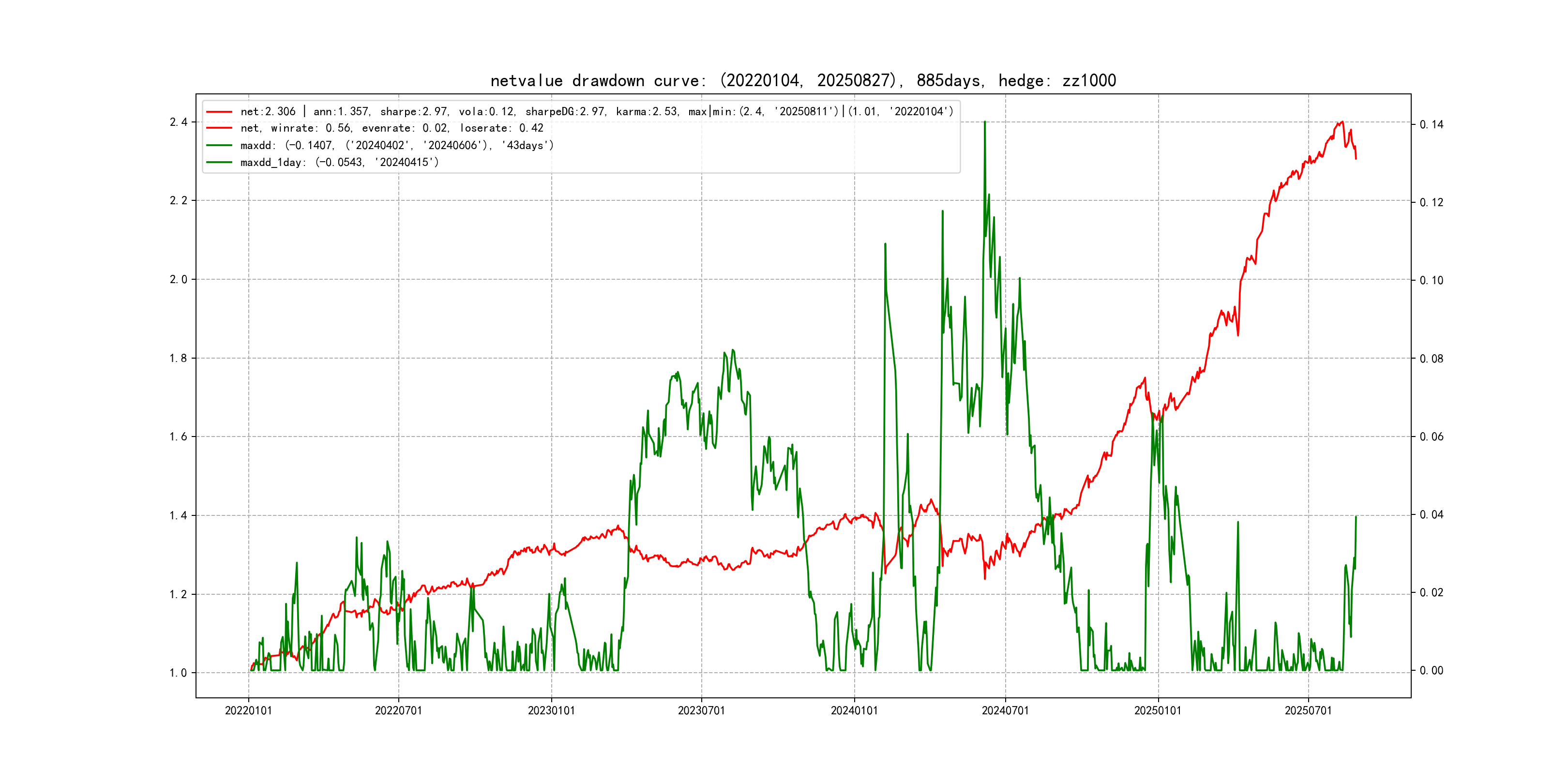The height and width of the screenshot is (784, 1568).
Task: Click the 20250701 x-axis date label
Action: (x=1308, y=710)
